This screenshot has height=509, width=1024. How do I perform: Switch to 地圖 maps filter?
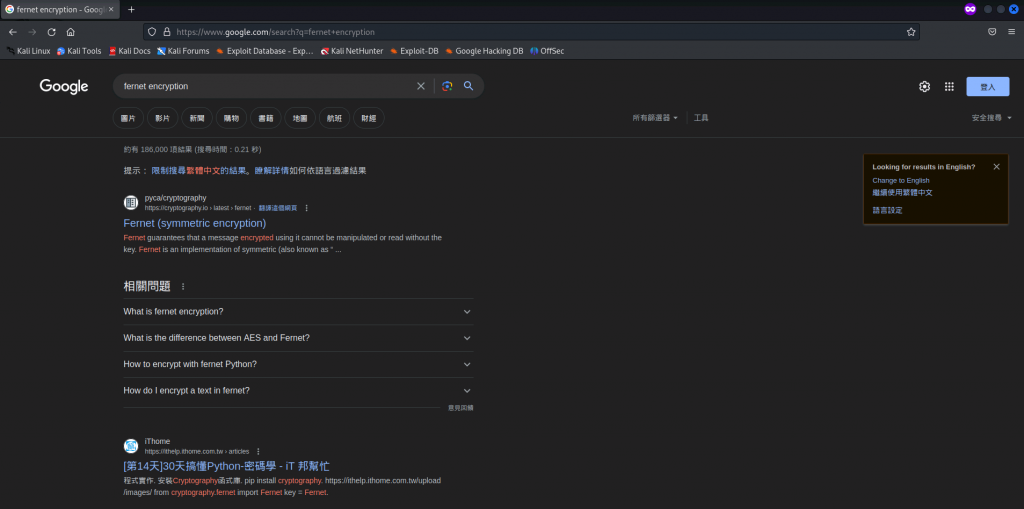tap(300, 118)
